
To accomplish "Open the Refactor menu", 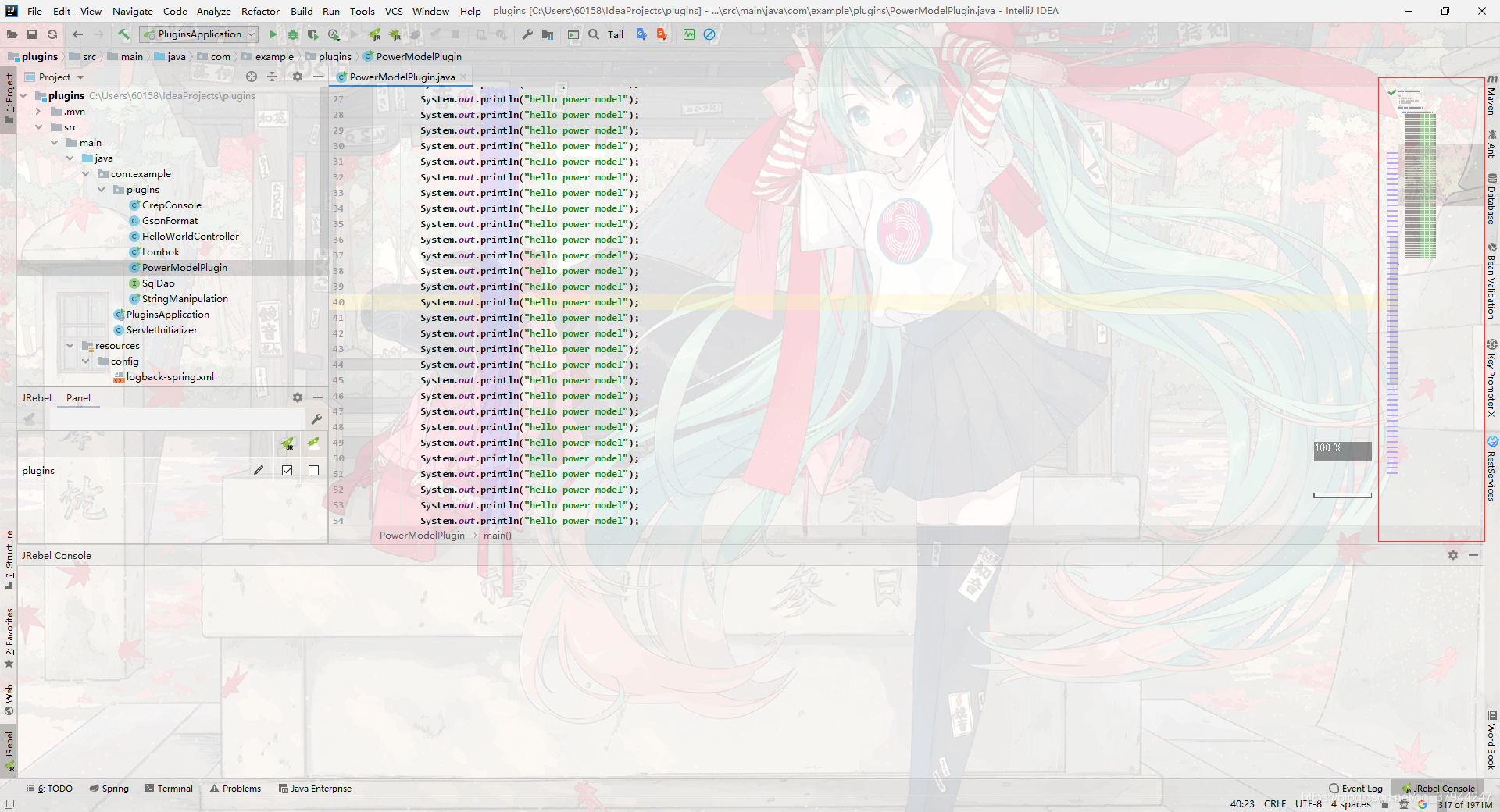I will 260,11.
